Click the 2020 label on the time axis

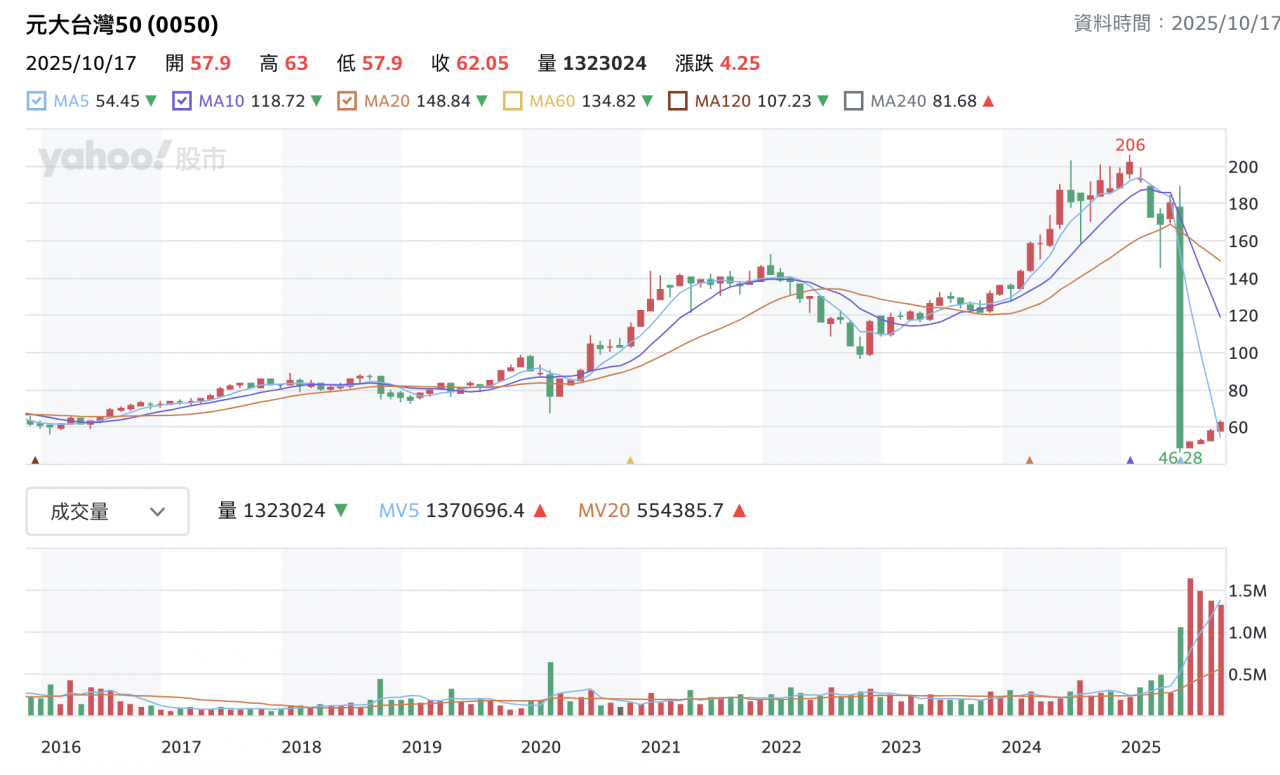coord(541,746)
